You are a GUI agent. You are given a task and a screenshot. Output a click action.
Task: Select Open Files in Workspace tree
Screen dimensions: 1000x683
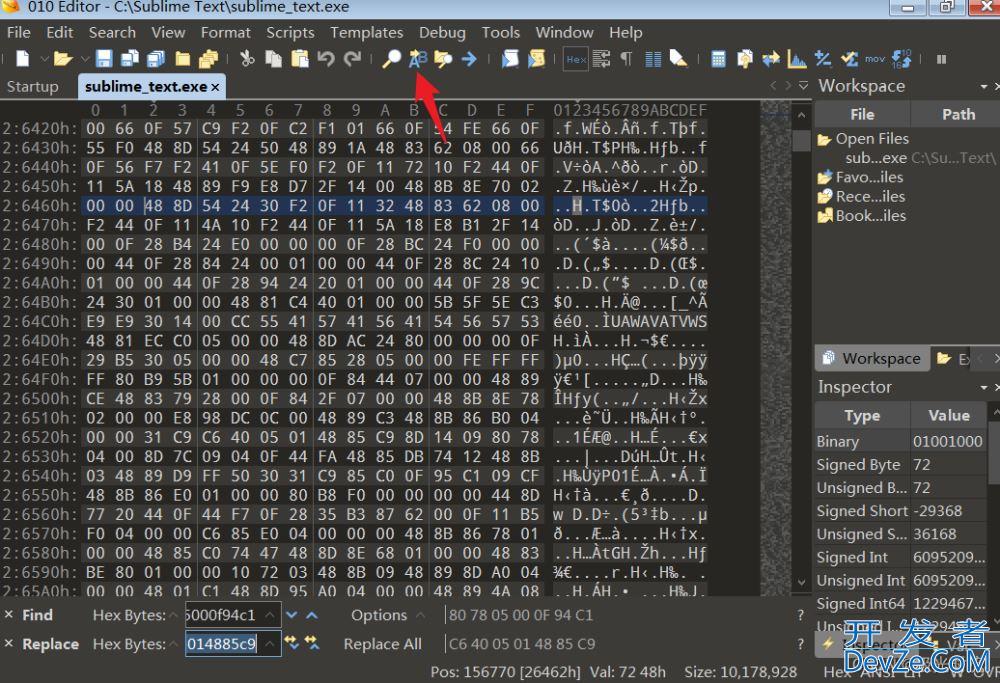point(872,138)
